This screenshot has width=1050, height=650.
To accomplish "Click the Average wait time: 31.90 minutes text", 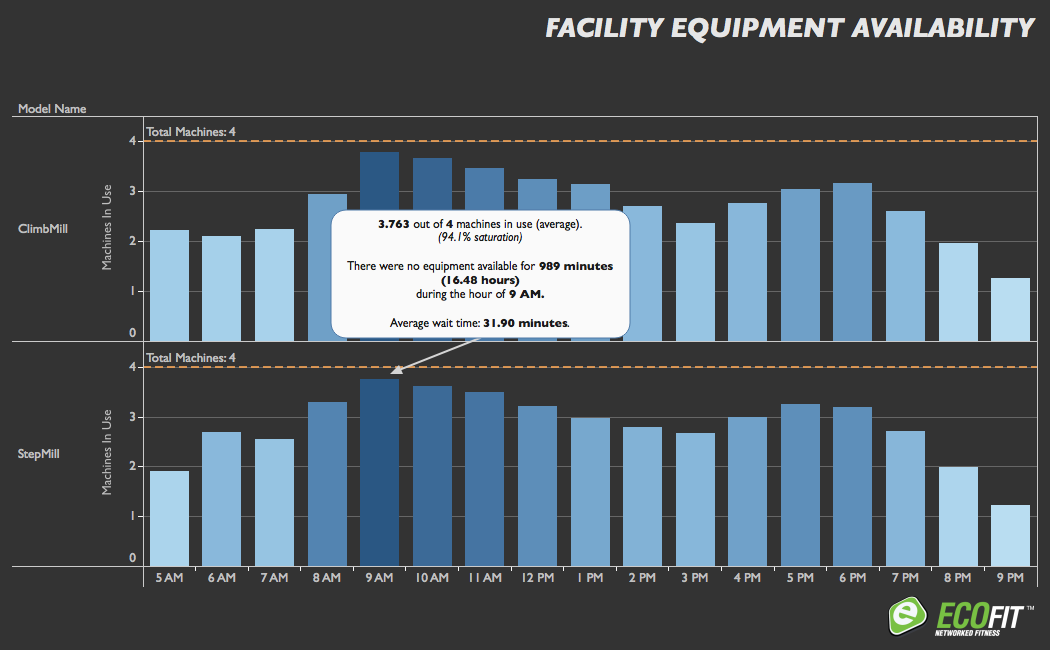I will (479, 323).
